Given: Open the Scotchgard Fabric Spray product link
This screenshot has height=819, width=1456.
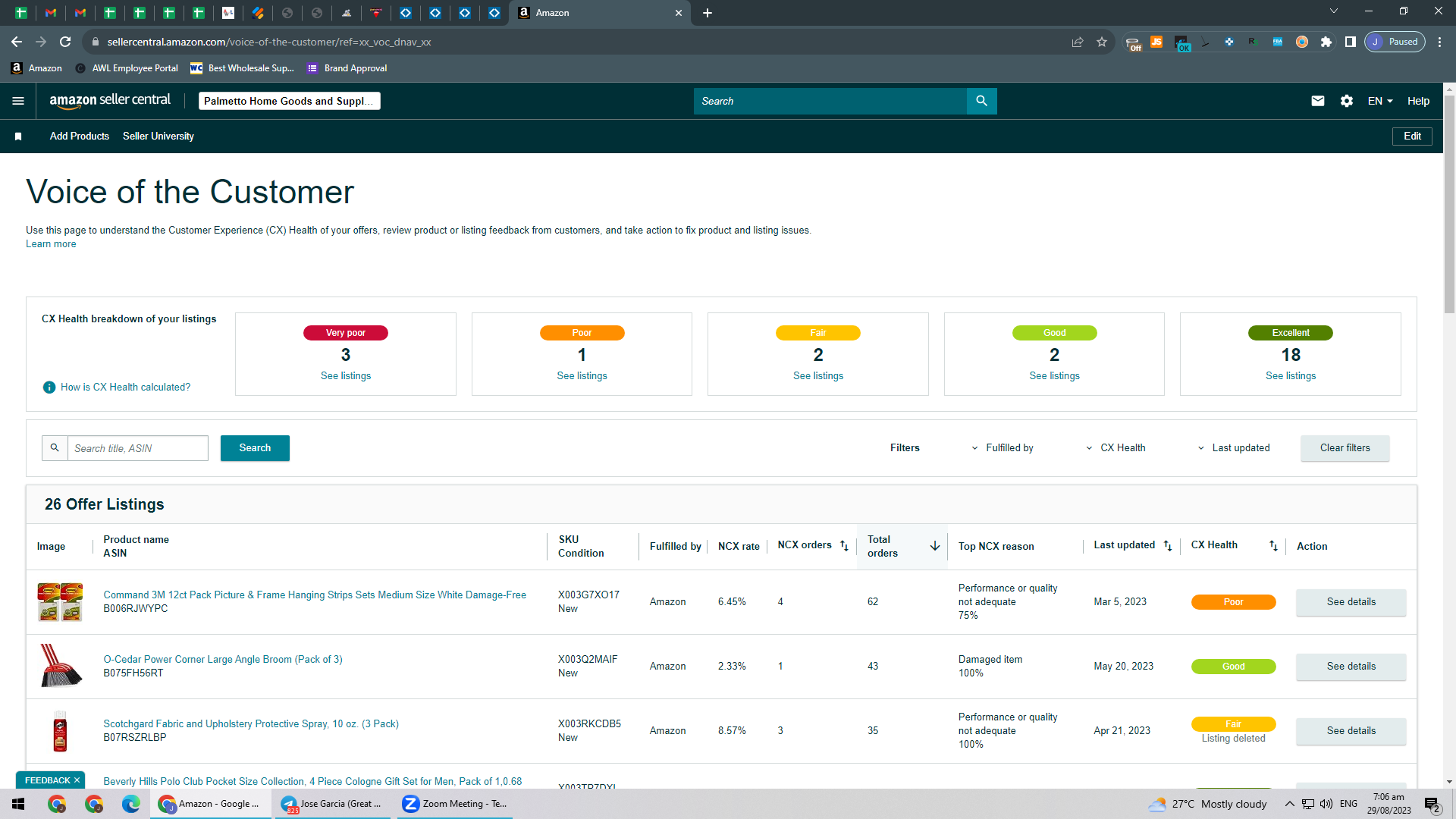Looking at the screenshot, I should (251, 724).
